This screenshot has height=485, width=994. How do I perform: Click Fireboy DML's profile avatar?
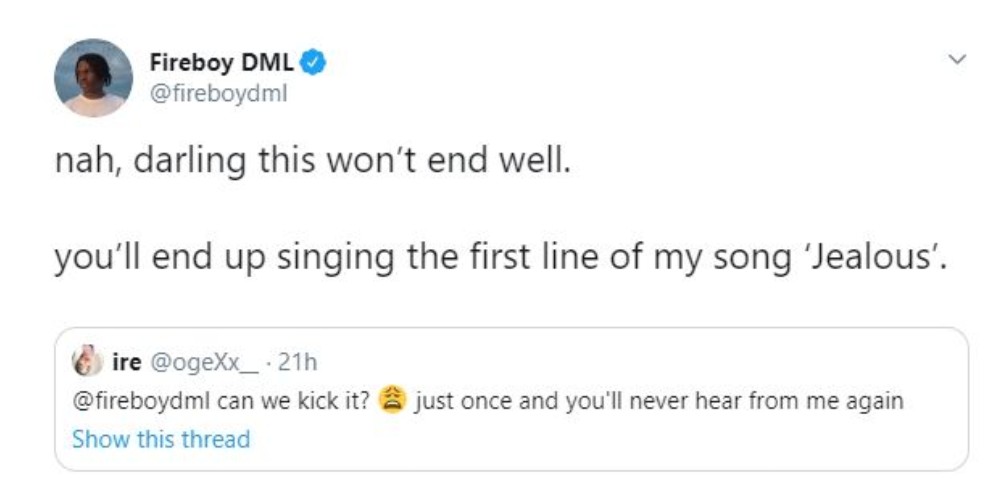(93, 78)
